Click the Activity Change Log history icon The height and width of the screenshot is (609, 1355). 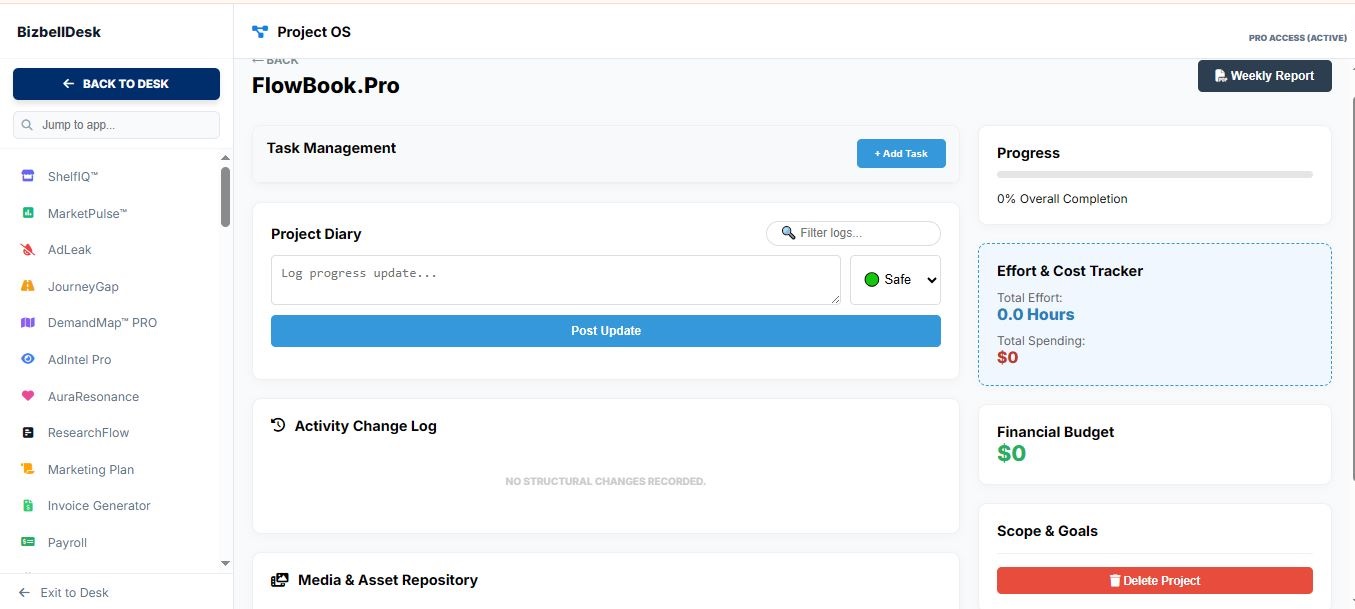tap(277, 424)
